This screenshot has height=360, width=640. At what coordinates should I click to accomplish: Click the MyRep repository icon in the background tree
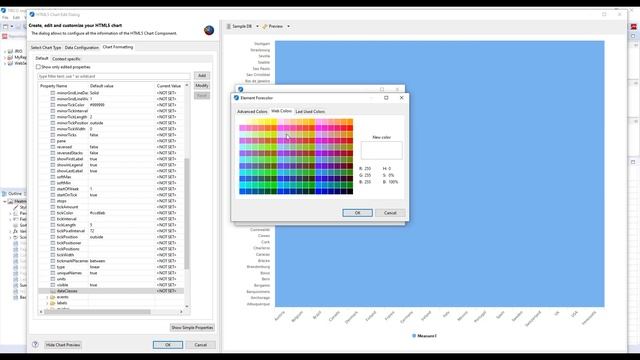point(11,58)
